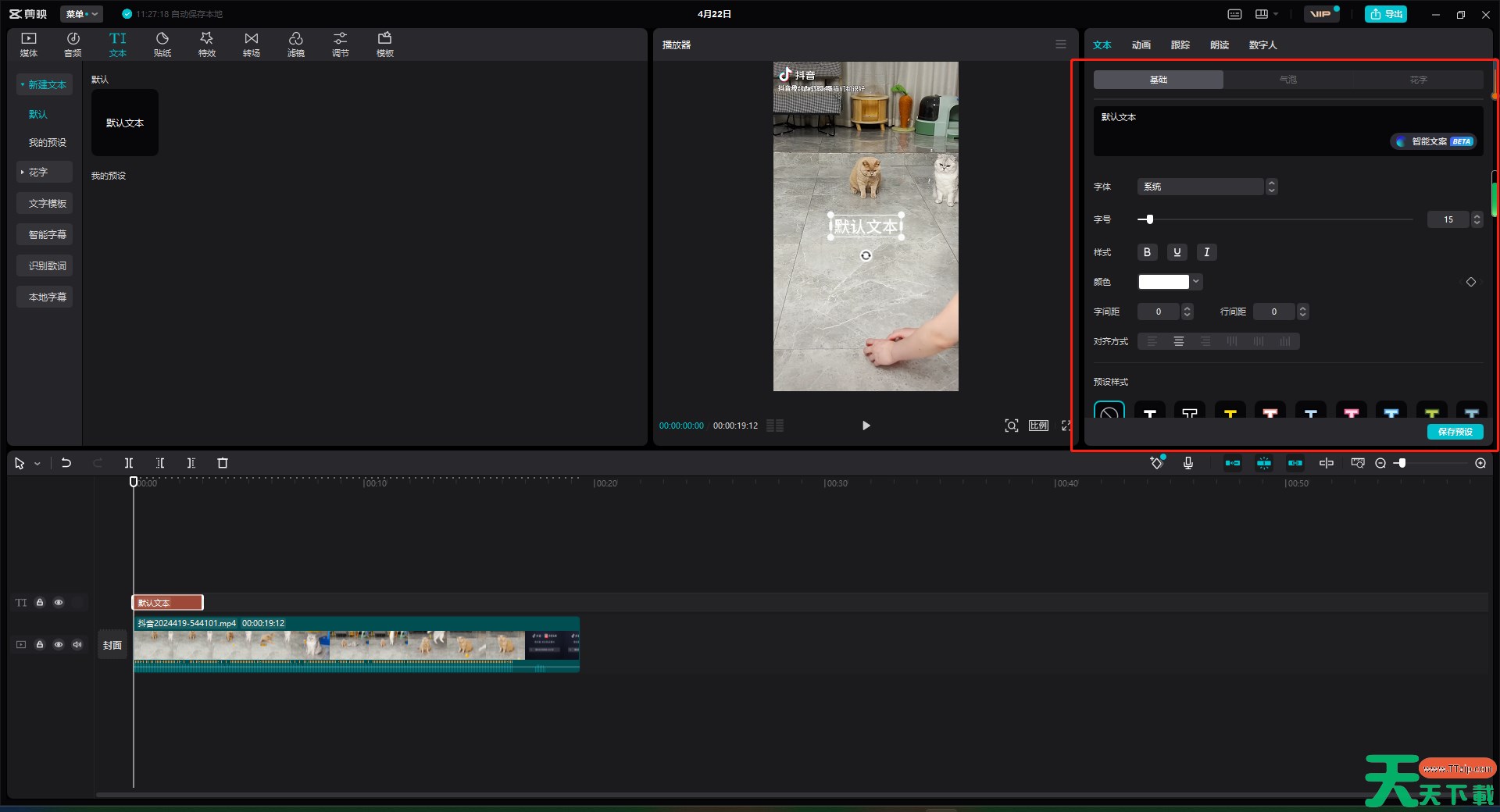
Task: Open the 滤镜 filters panel
Action: tap(295, 45)
